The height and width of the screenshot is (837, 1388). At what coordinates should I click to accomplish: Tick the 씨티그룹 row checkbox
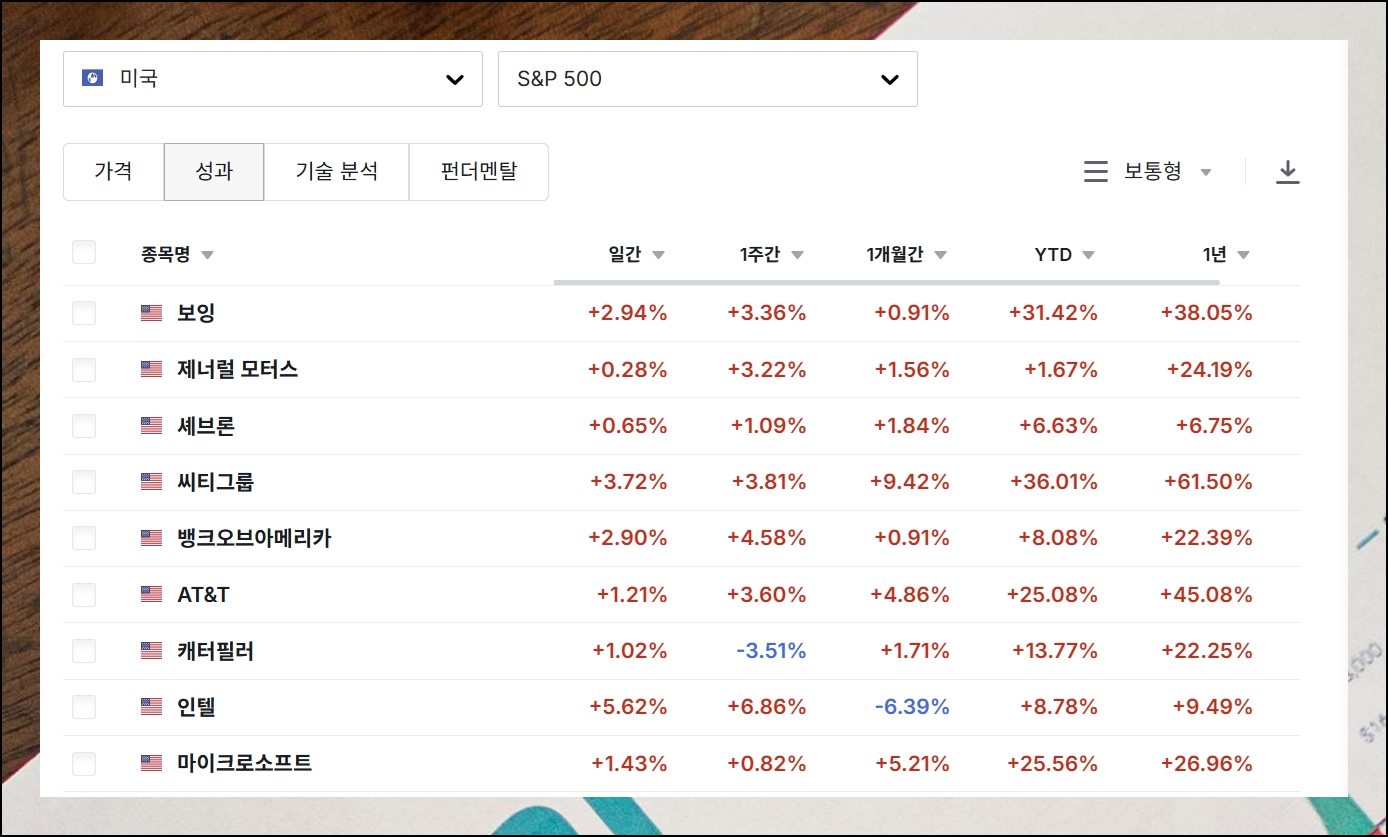pos(84,482)
